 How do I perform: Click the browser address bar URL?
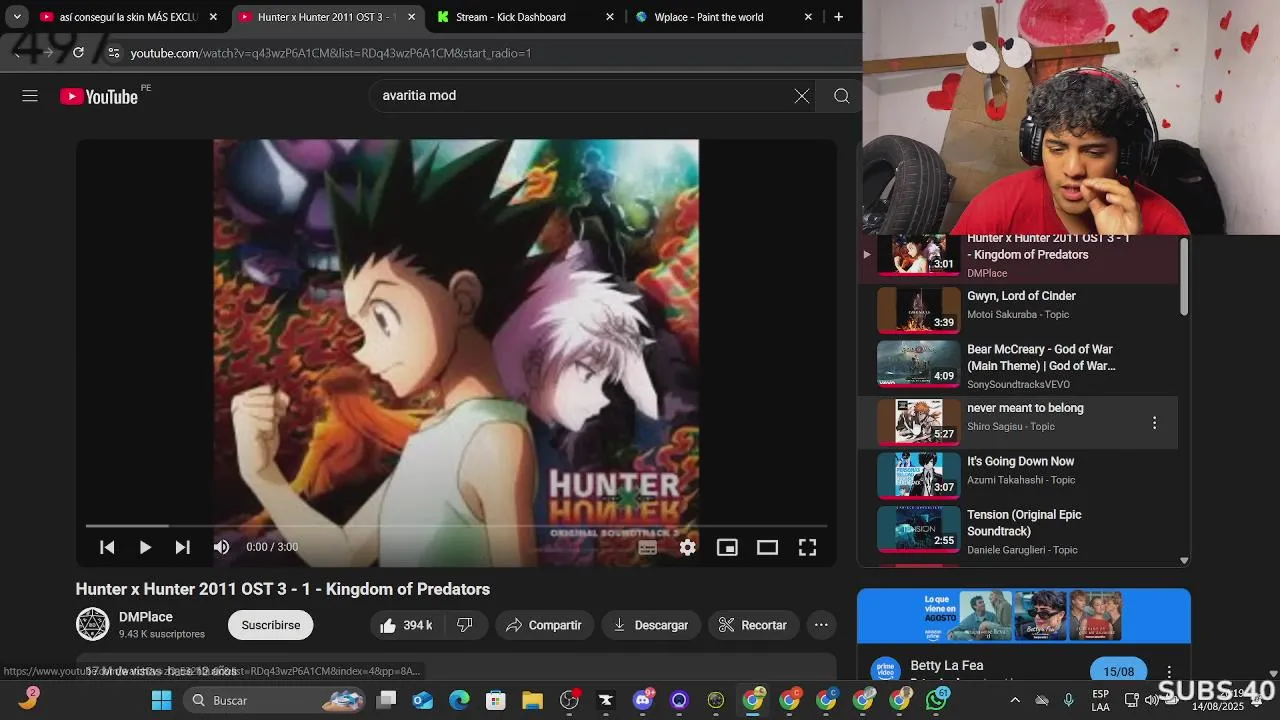pos(331,53)
